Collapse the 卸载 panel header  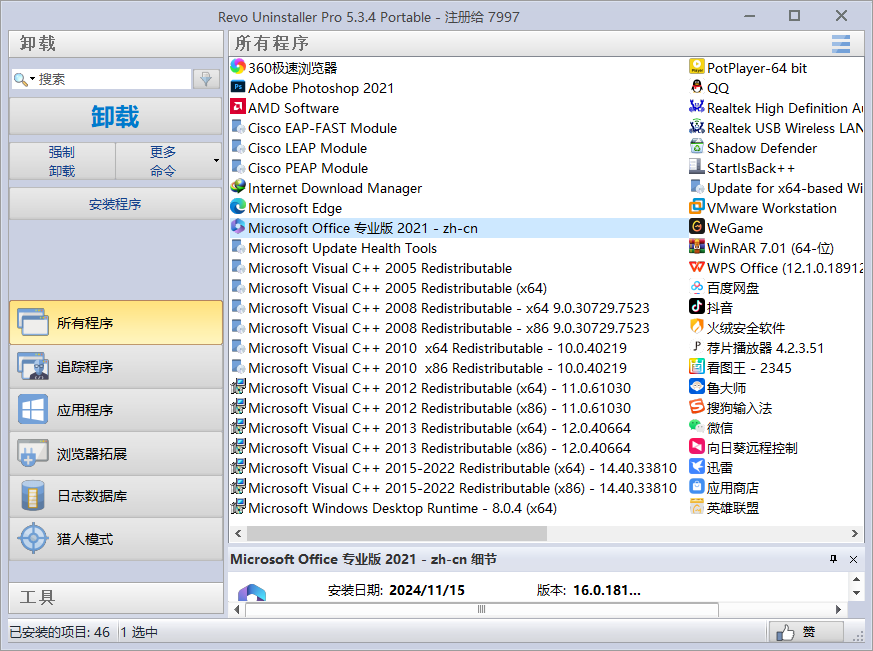pyautogui.click(x=116, y=43)
